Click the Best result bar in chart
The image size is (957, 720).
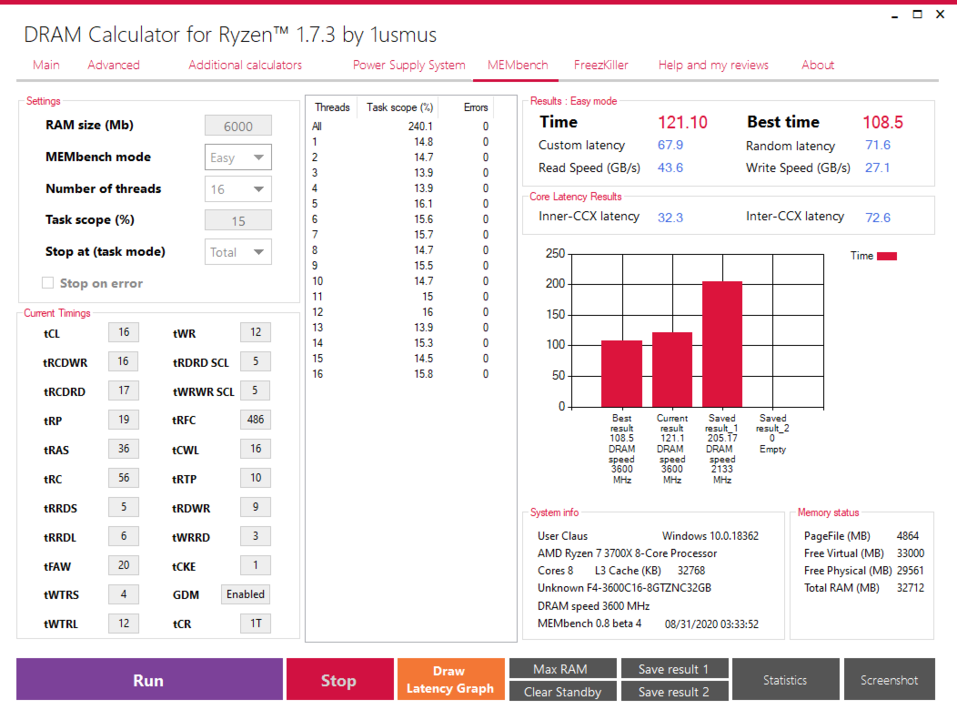621,373
